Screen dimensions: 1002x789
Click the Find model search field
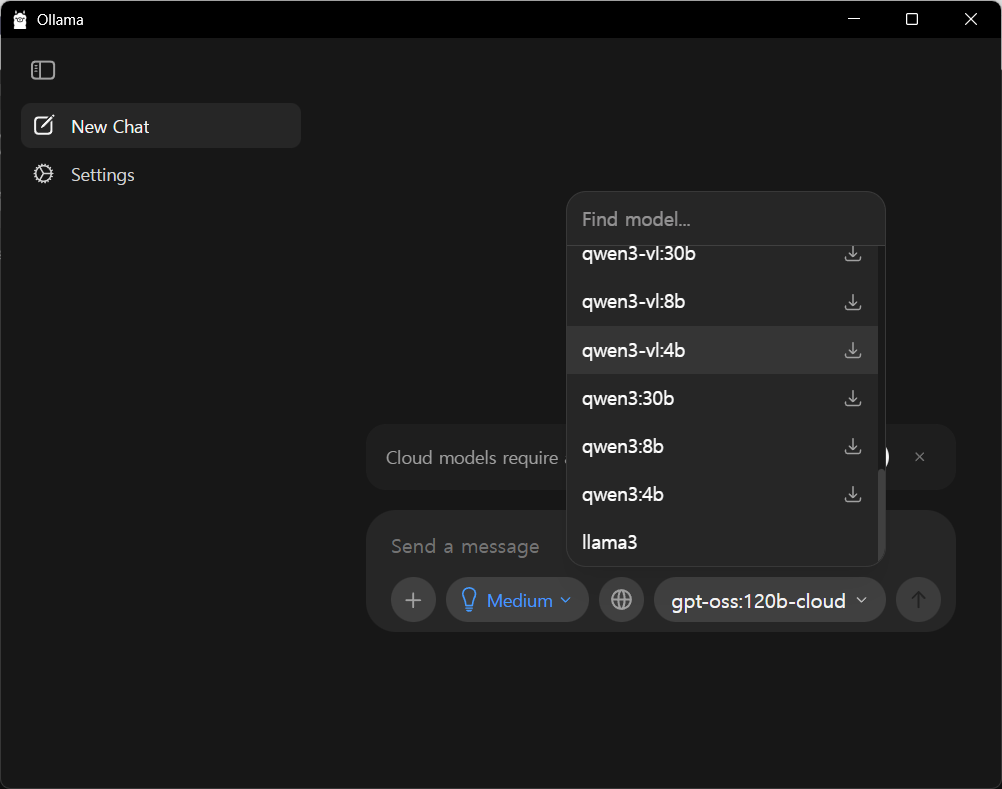pyautogui.click(x=725, y=219)
